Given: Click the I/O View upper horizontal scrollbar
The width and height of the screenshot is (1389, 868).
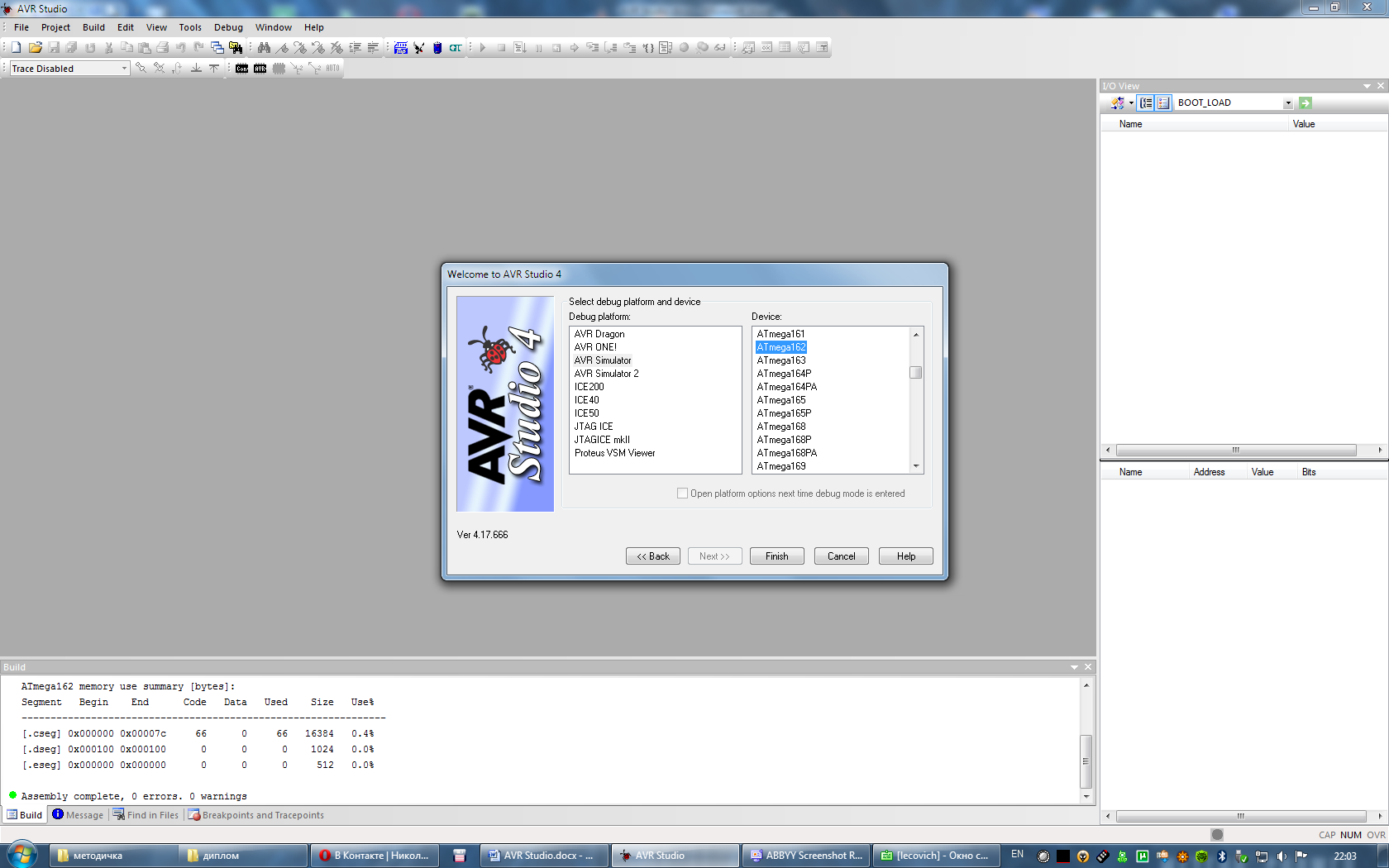Looking at the screenshot, I should [1236, 451].
